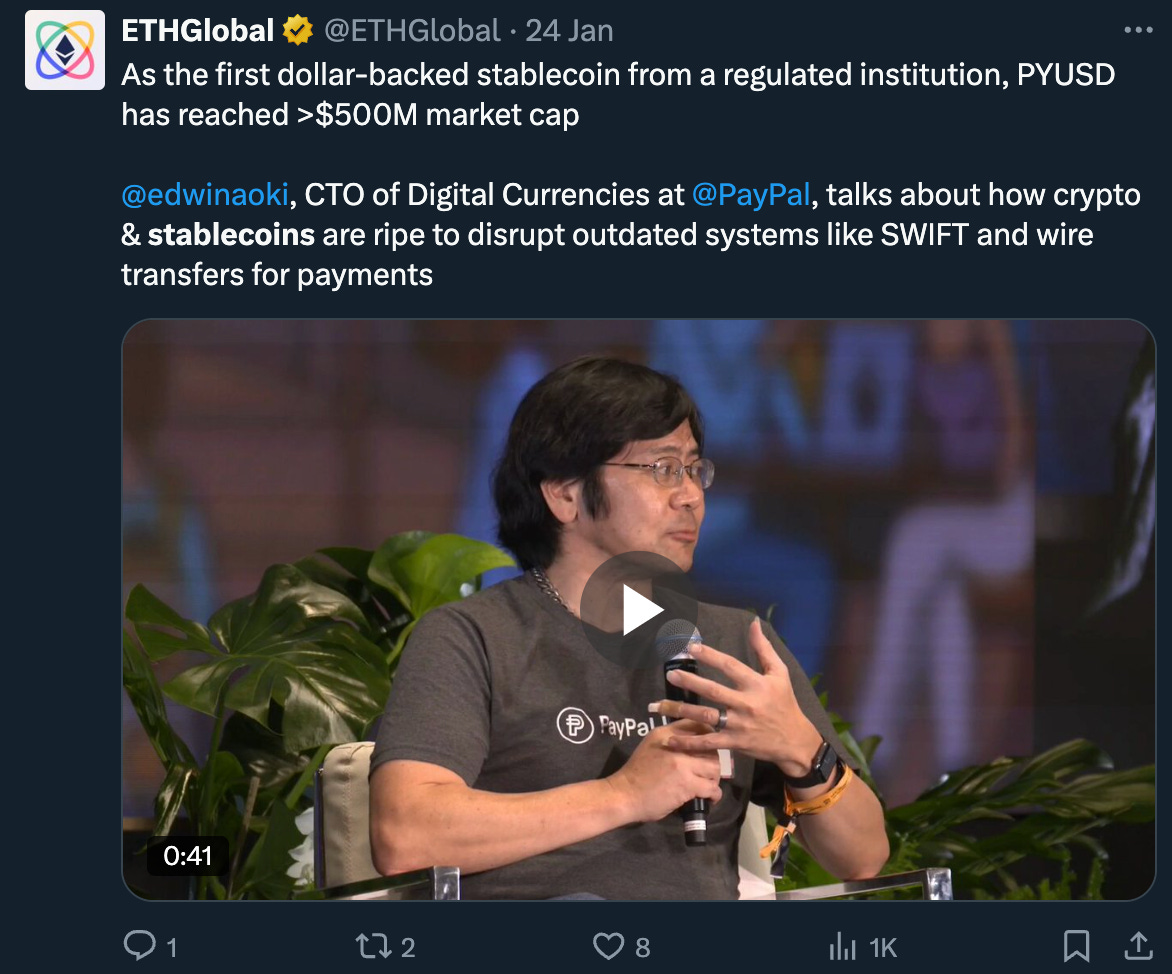Click the gold verified badge beside ETHGlobal
Screen dimensions: 1172x974
297,31
